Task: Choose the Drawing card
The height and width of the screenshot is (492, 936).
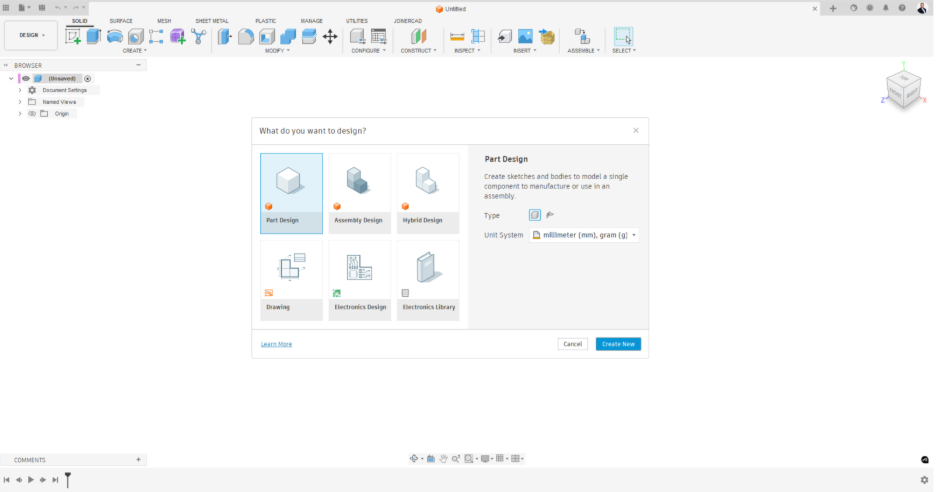Action: [x=291, y=281]
